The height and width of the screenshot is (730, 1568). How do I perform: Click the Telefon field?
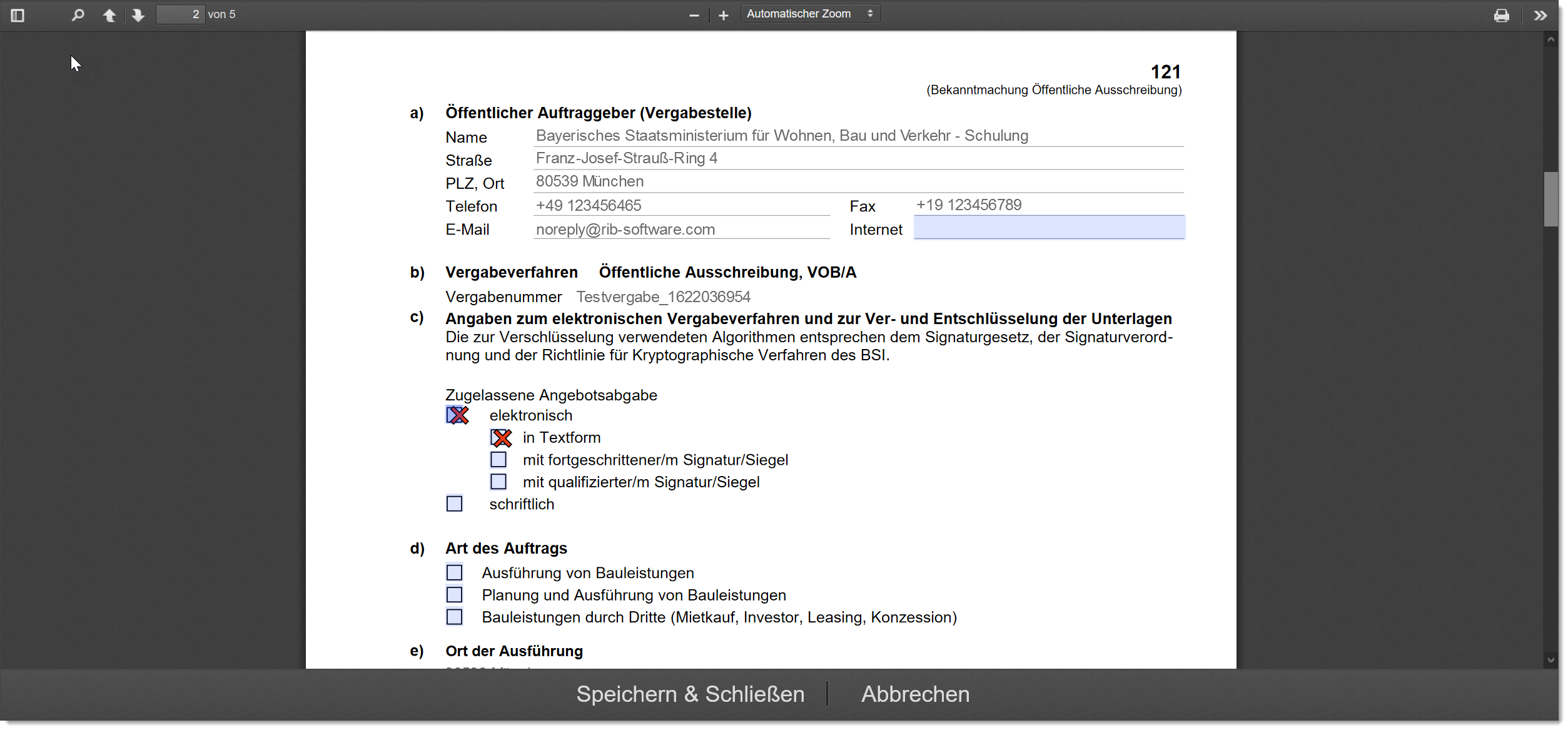[x=681, y=205]
